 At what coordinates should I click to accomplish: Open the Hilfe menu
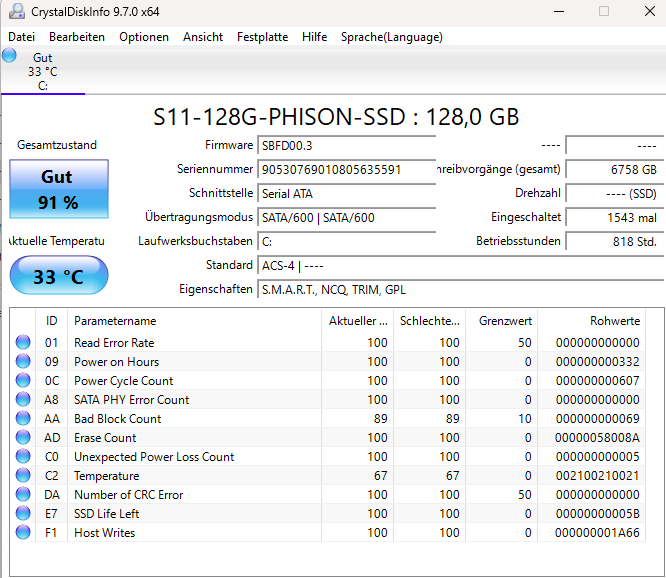(x=315, y=37)
